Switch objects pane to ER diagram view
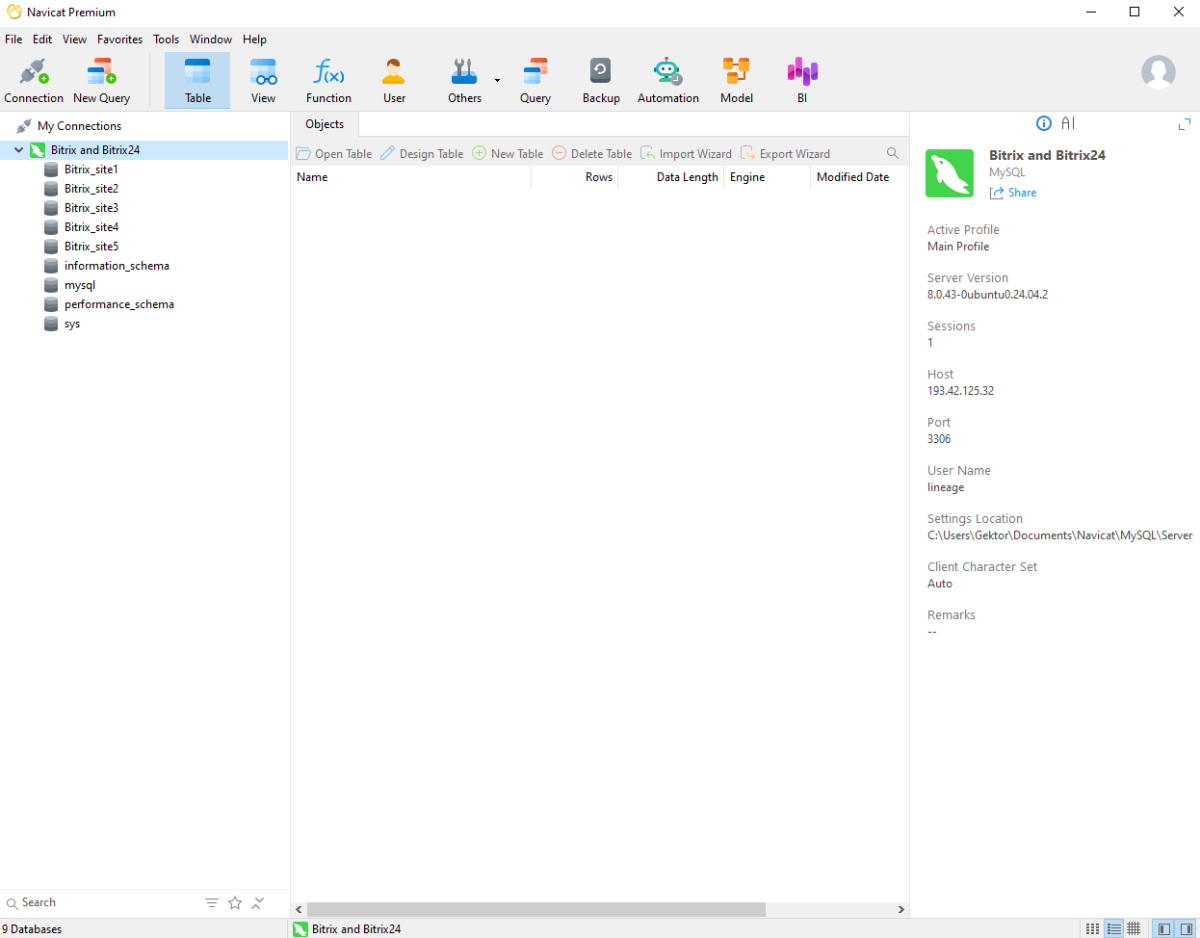 [1134, 929]
